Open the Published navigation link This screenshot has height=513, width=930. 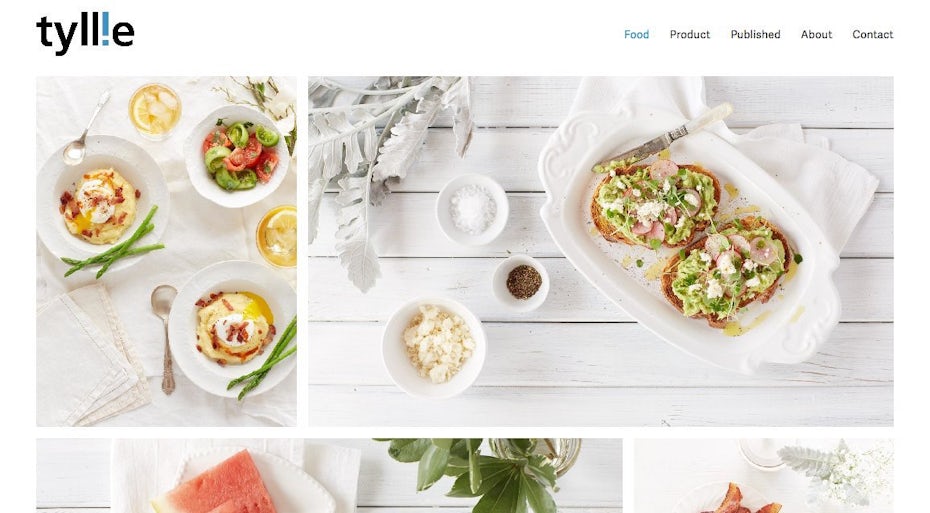coord(755,34)
